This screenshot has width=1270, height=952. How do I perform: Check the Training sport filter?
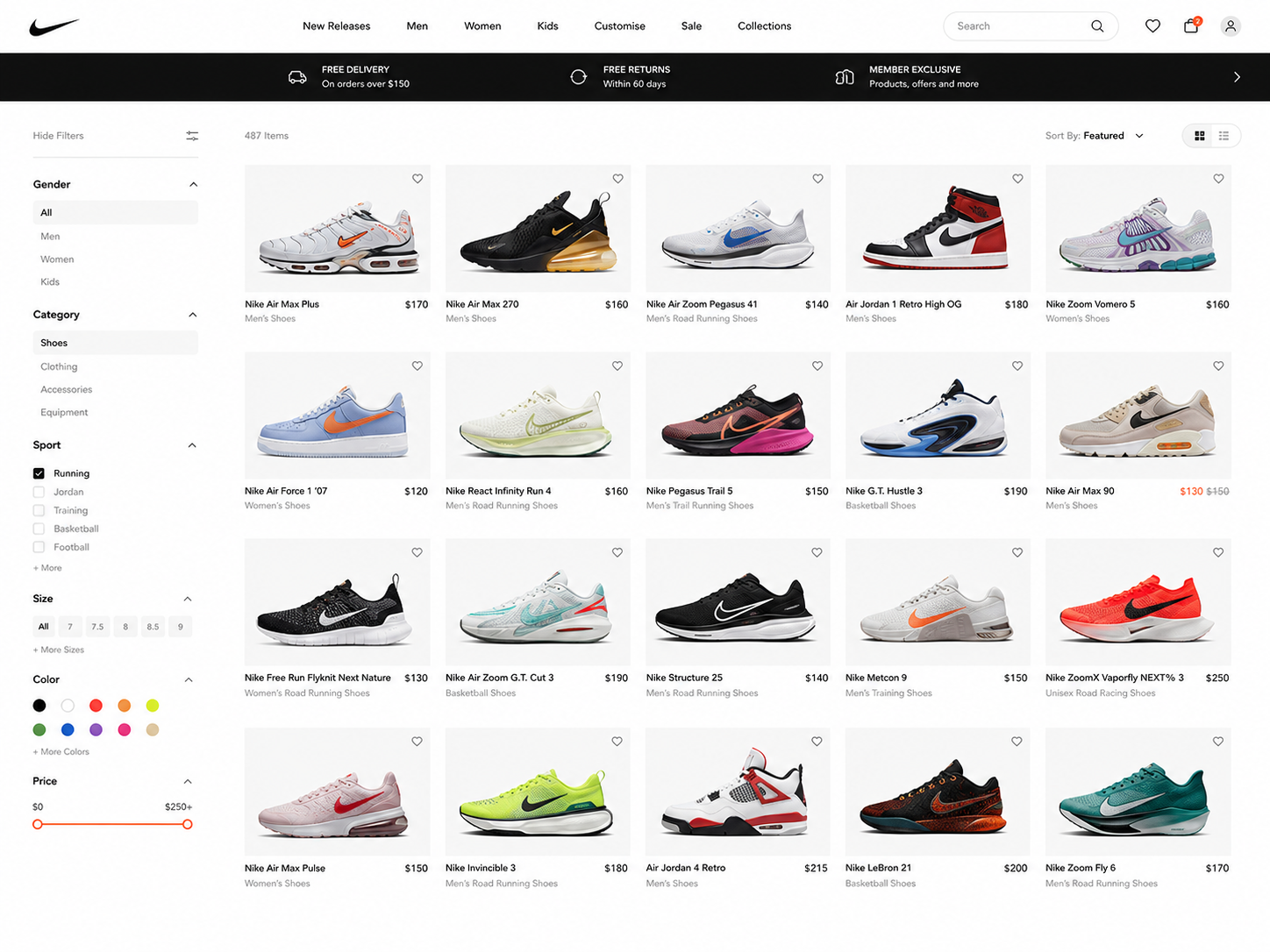point(39,510)
